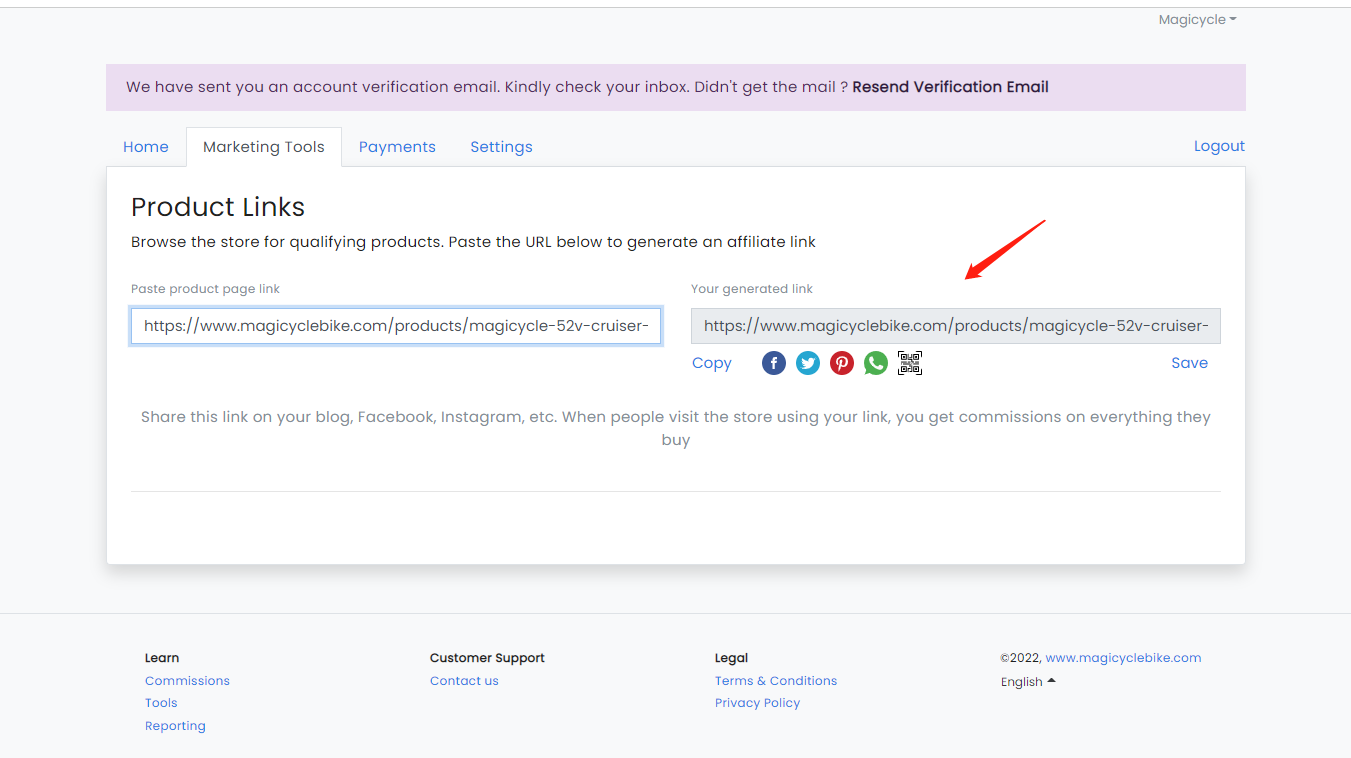View Terms & Conditions
The height and width of the screenshot is (758, 1351).
tap(776, 681)
